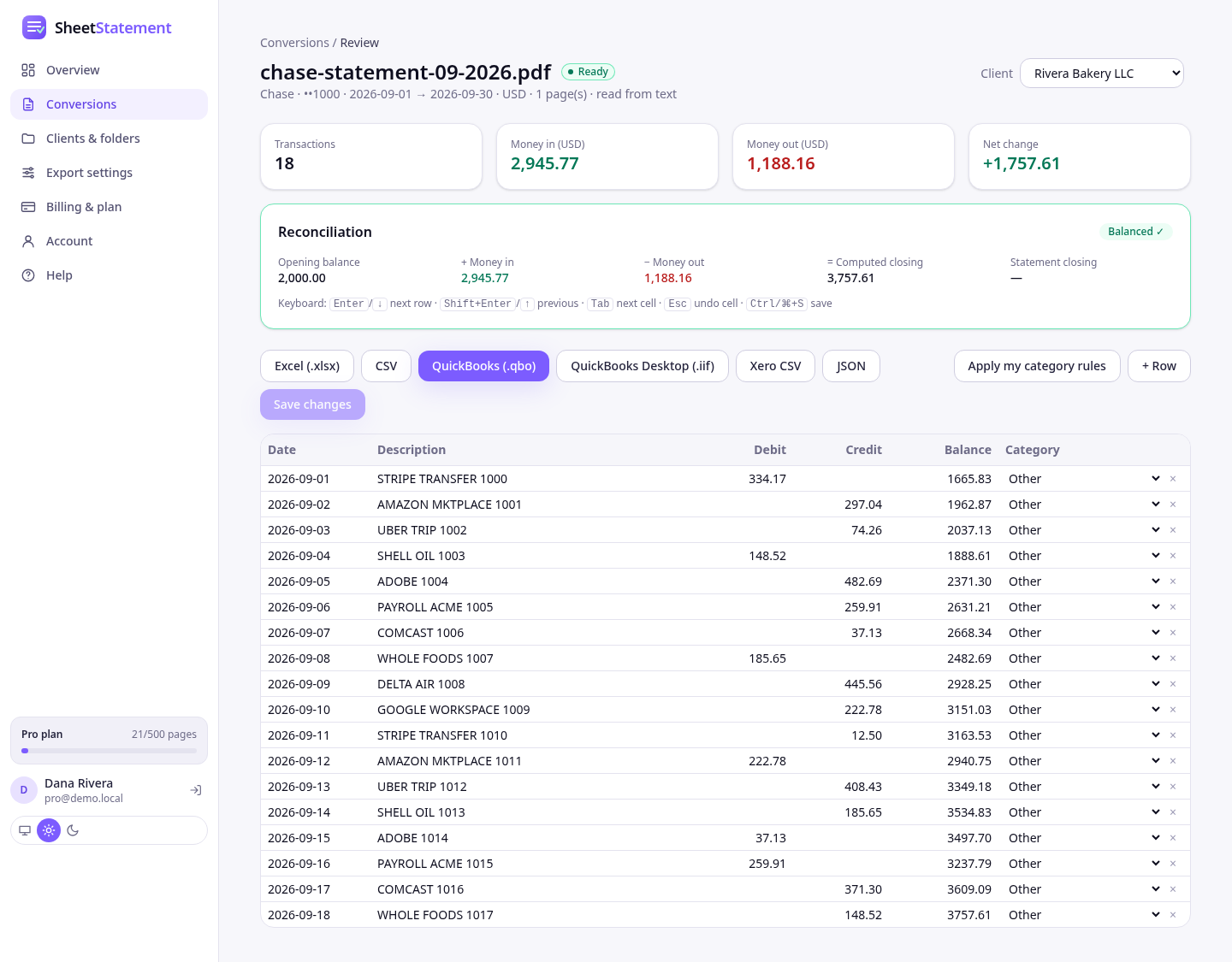Screen dimensions: 1232x962
Task: Switch to system theme monitor icon
Action: click(x=25, y=830)
